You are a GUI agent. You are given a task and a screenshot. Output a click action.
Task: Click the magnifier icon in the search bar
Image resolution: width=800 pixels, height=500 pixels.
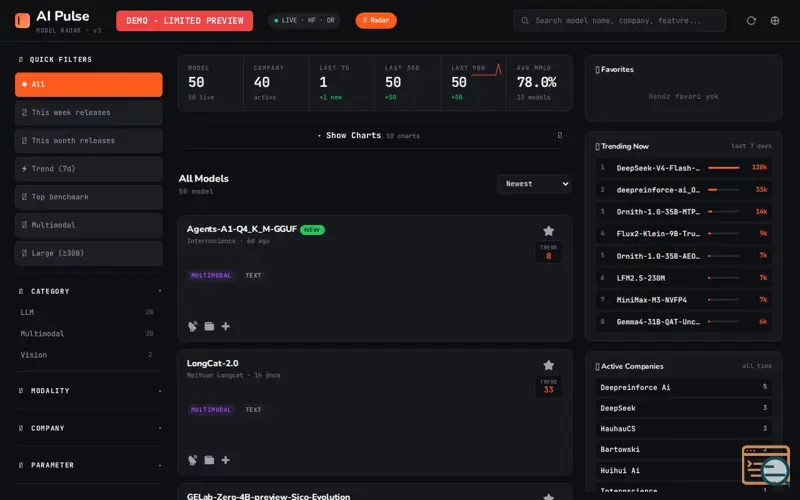525,20
